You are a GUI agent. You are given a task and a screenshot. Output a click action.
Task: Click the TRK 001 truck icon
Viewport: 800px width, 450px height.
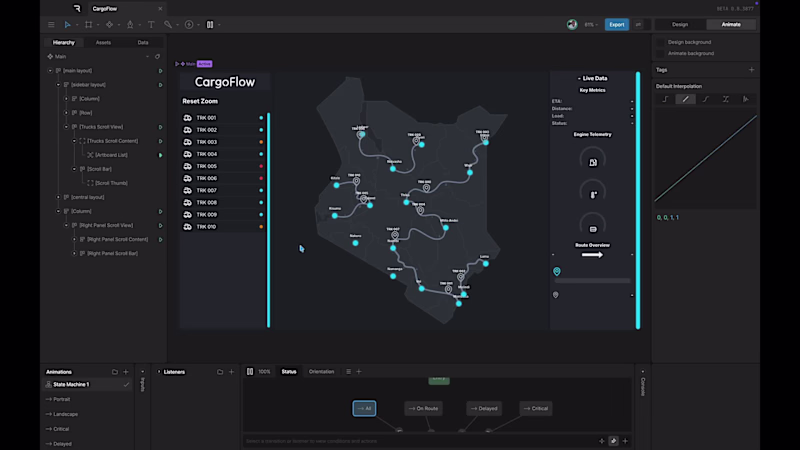tap(188, 118)
